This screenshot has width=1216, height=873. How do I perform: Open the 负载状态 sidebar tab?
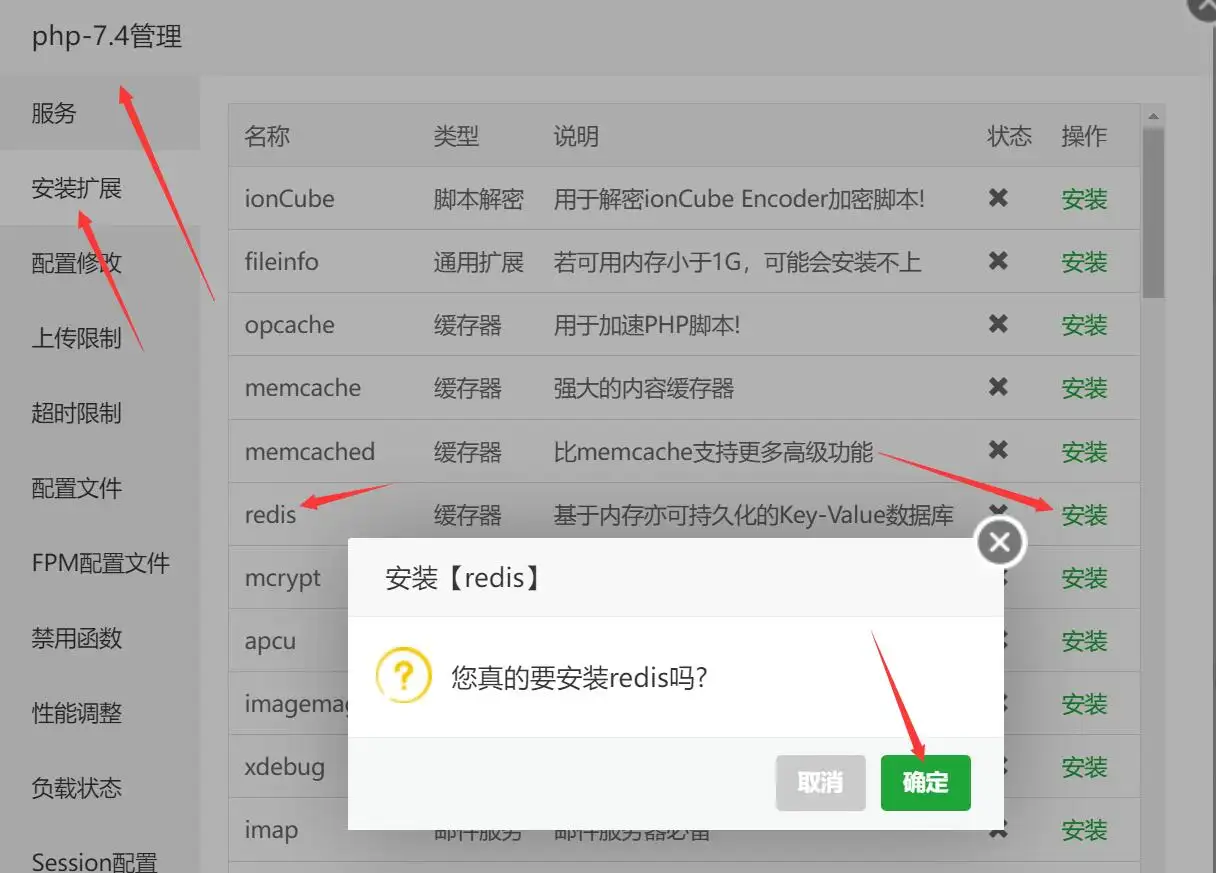100,788
